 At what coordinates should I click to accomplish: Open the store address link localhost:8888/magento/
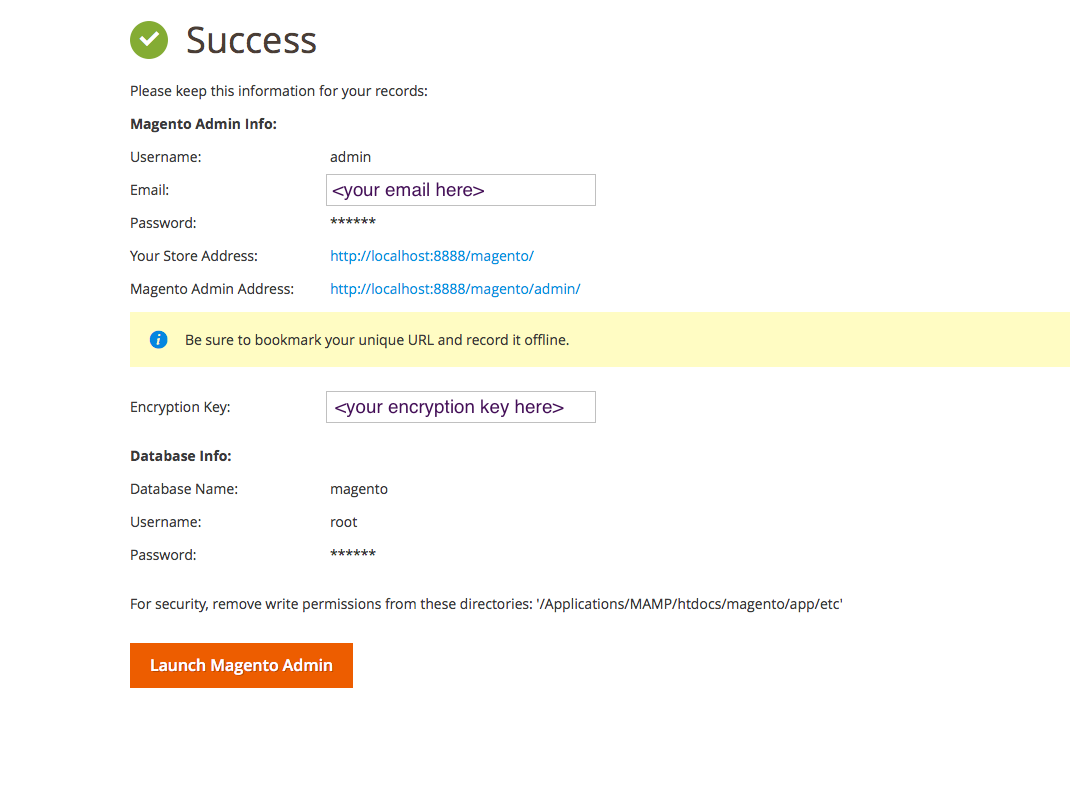tap(432, 256)
